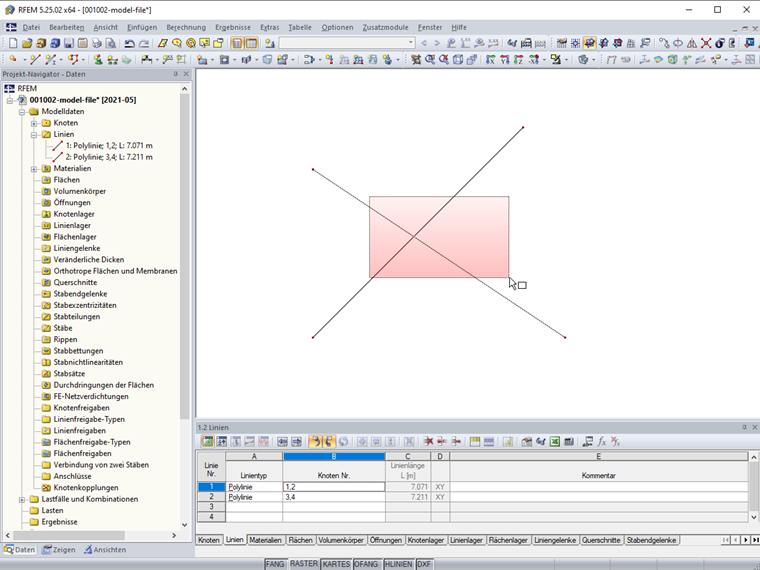This screenshot has width=760, height=570.
Task: Collapse the Linien folder
Action: click(x=34, y=134)
